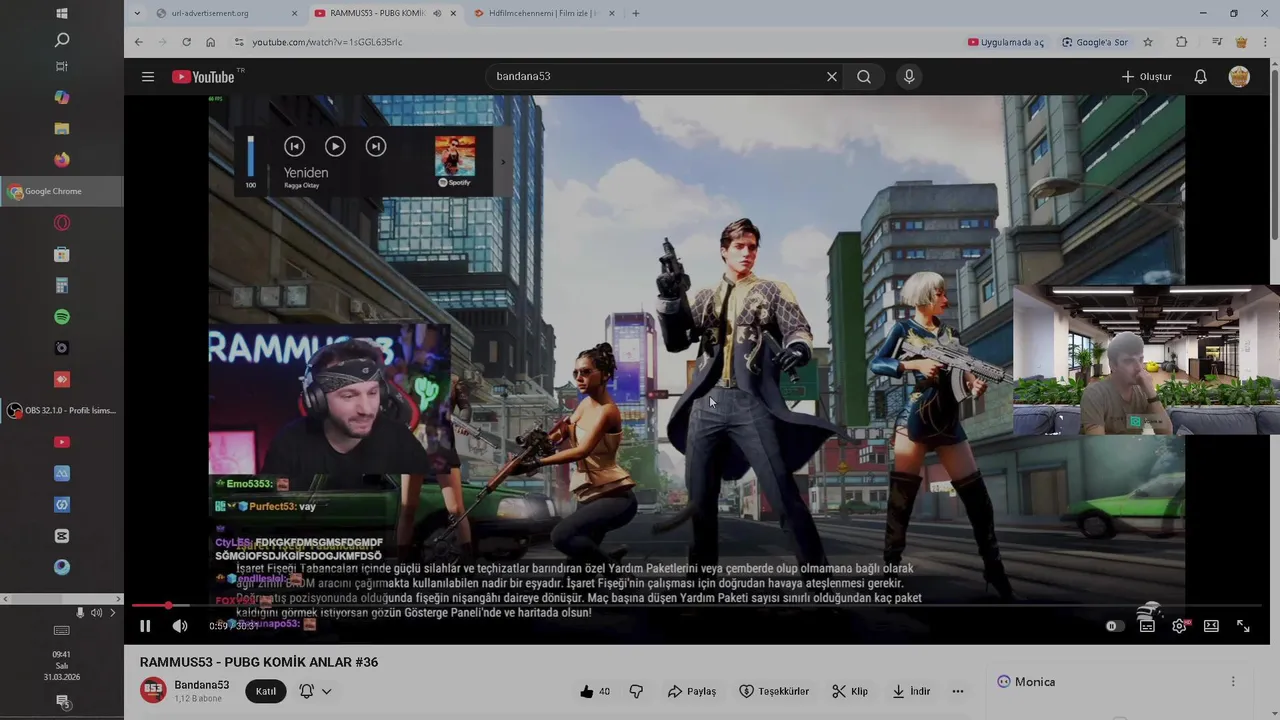Pause the YouTube video
This screenshot has height=720, width=1280.
tap(145, 626)
